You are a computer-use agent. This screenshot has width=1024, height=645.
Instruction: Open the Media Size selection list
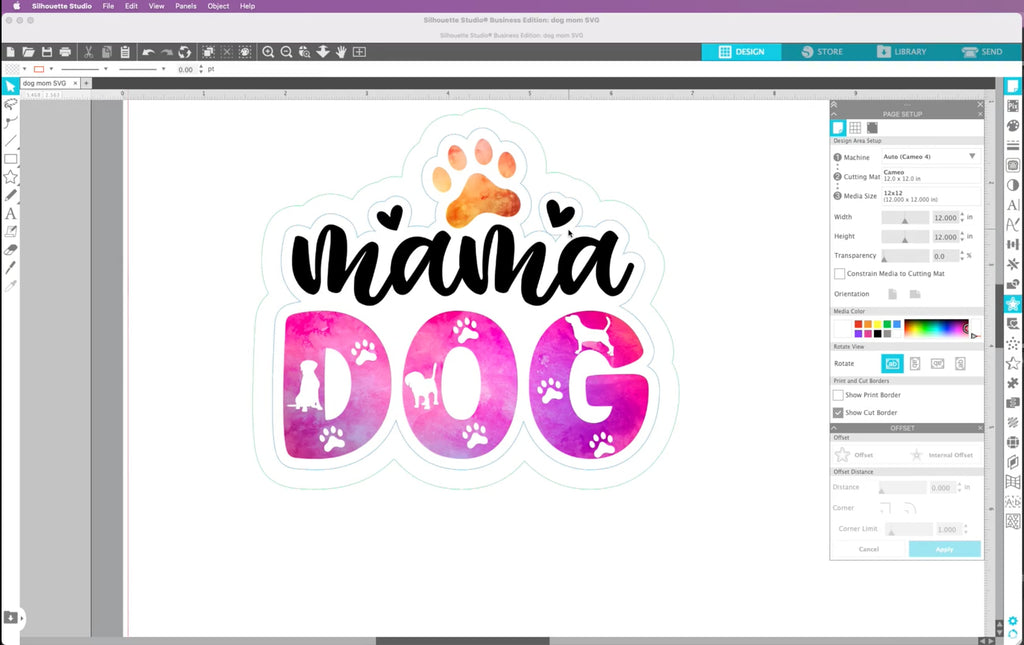coord(931,196)
